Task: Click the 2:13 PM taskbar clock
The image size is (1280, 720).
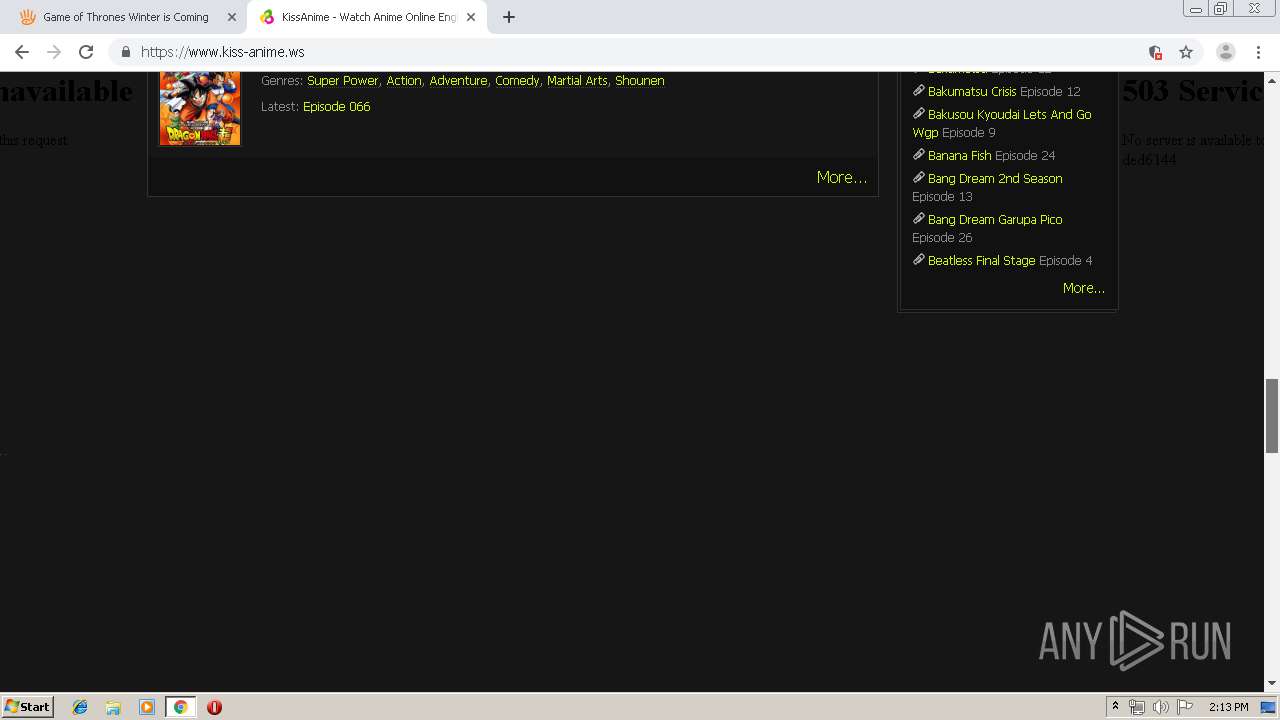Action: pos(1228,707)
